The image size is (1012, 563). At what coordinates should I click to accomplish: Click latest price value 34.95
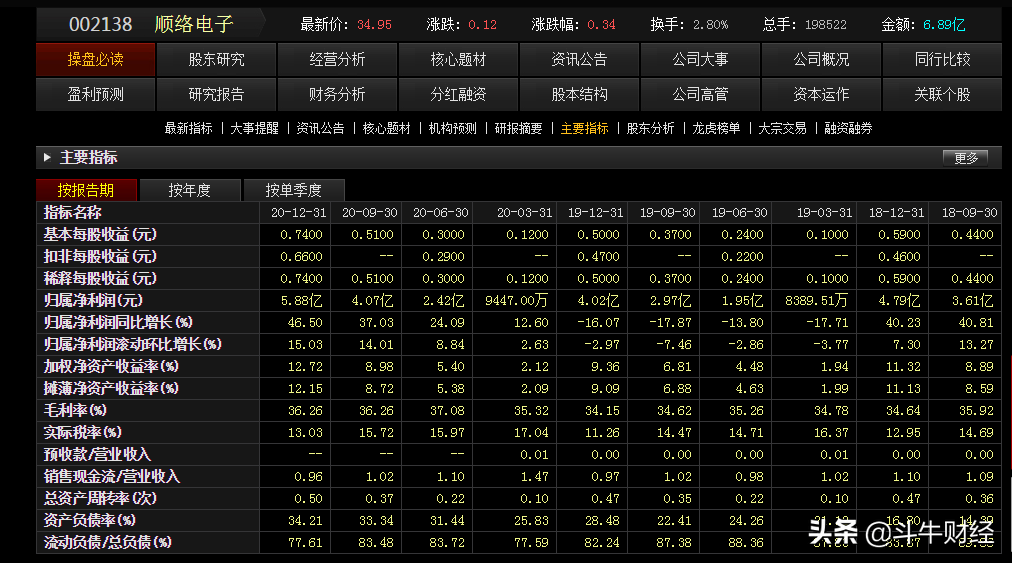tap(374, 25)
